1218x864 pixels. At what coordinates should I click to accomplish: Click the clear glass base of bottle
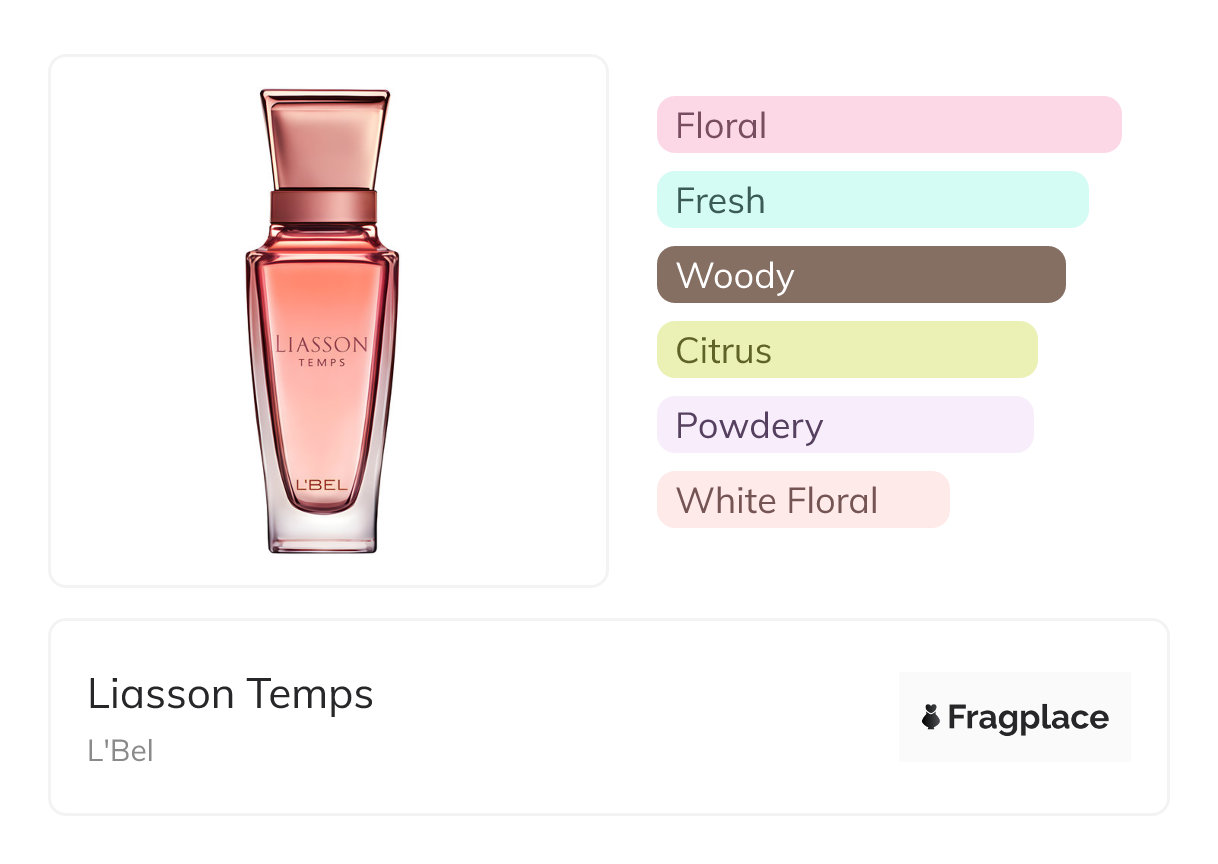click(322, 533)
